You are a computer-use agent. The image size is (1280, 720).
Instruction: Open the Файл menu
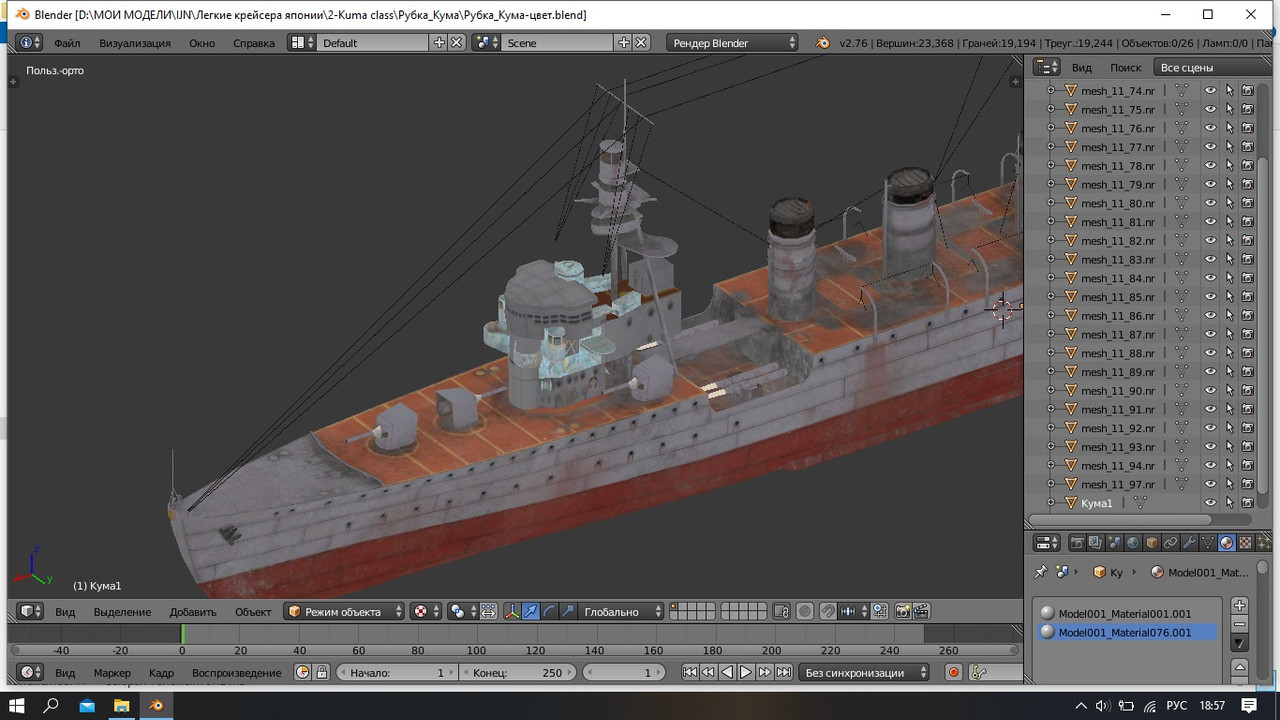point(67,43)
